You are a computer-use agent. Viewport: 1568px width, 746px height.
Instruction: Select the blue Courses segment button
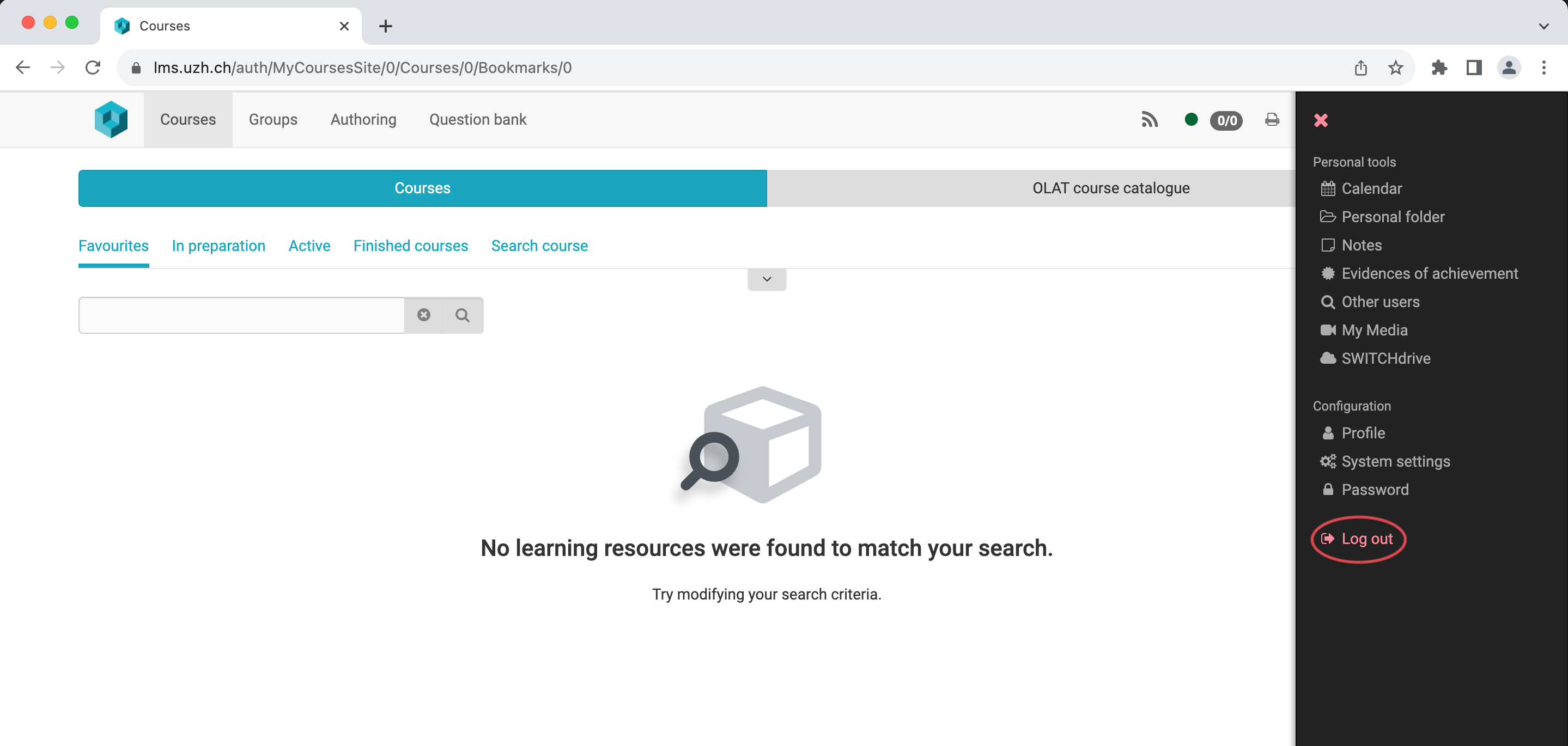pos(422,188)
